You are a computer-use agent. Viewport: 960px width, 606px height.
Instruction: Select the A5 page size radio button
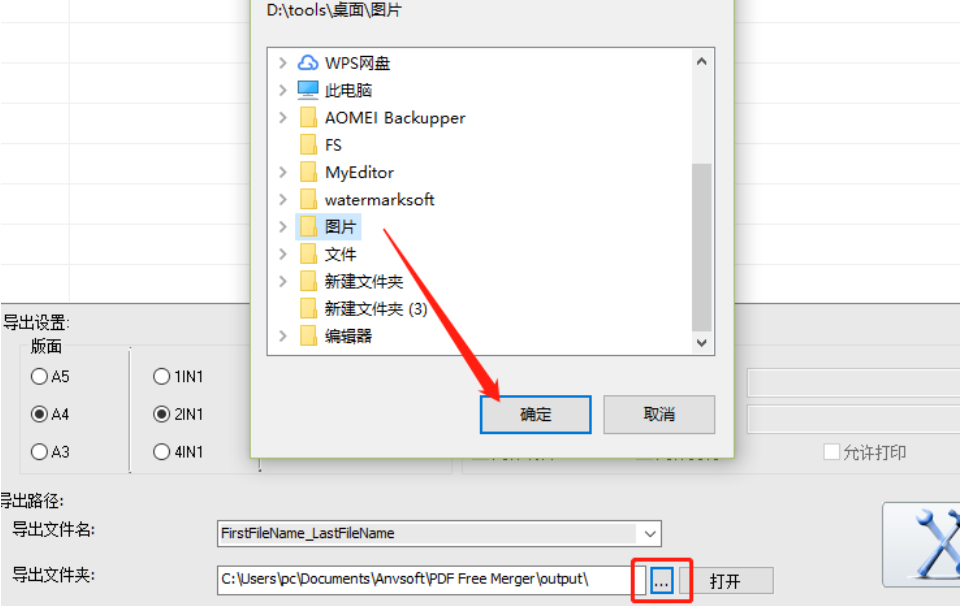point(39,376)
